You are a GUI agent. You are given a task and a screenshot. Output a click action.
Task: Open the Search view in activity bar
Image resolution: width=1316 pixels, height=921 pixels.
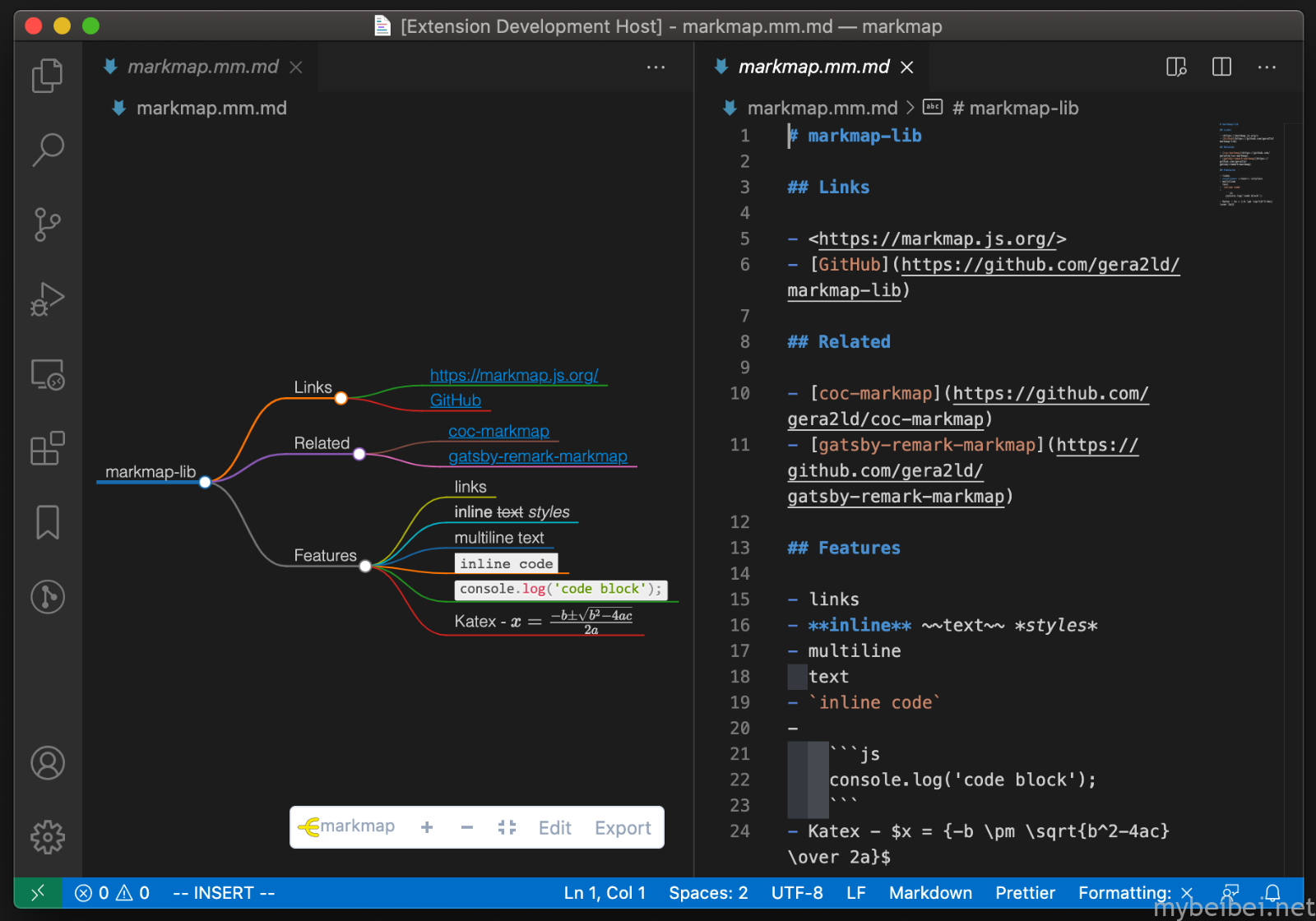click(x=48, y=150)
